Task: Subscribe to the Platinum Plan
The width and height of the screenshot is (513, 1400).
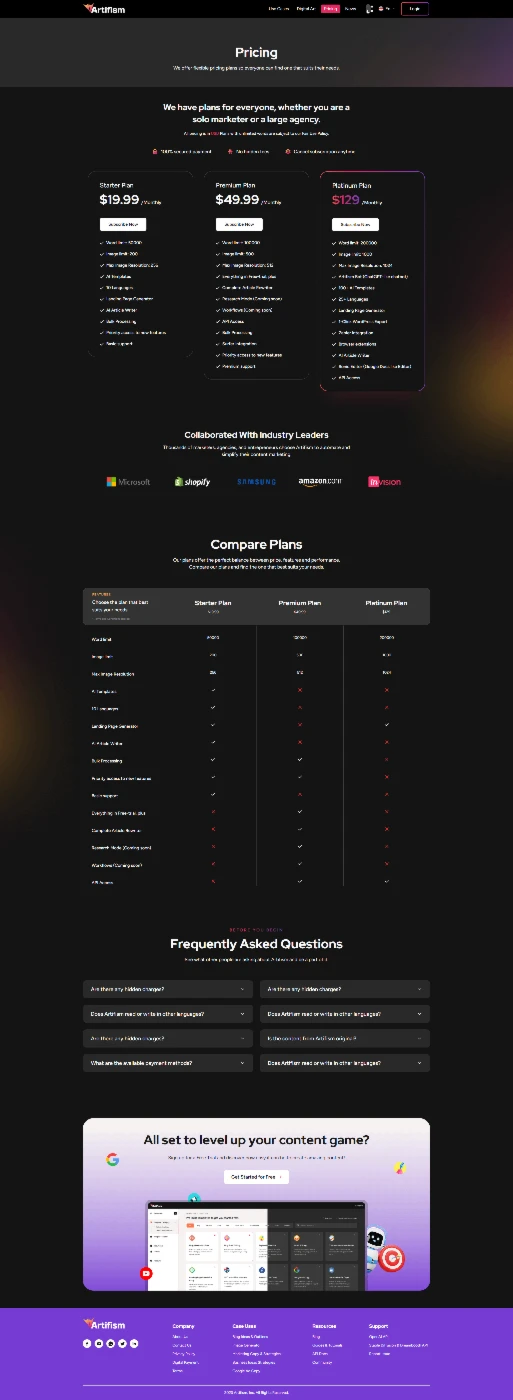Action: click(355, 225)
